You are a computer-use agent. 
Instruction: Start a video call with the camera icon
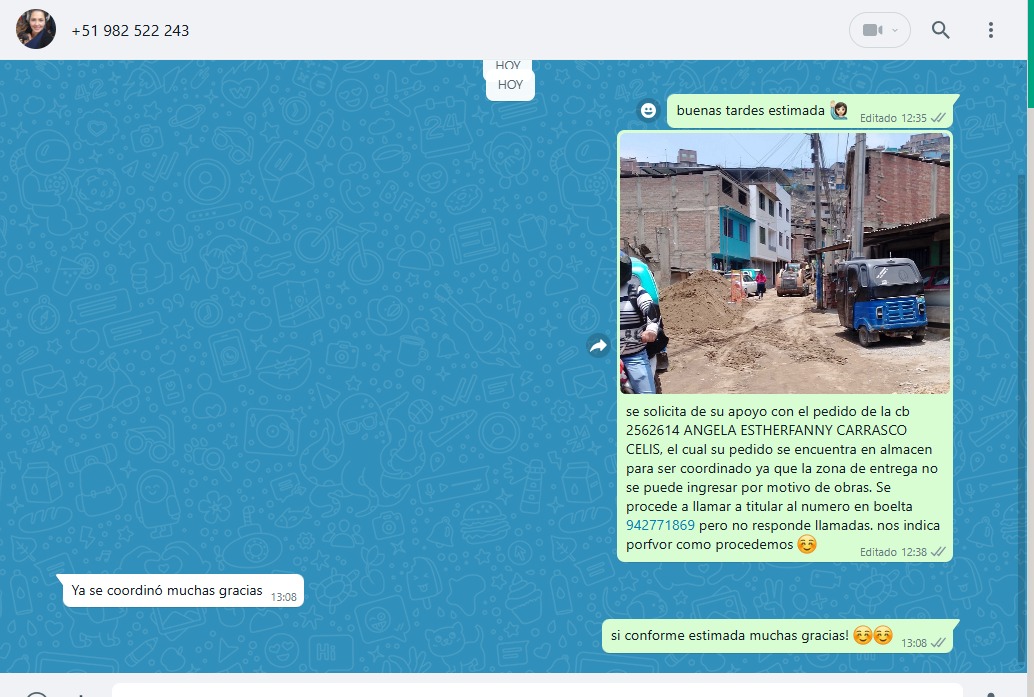871,30
